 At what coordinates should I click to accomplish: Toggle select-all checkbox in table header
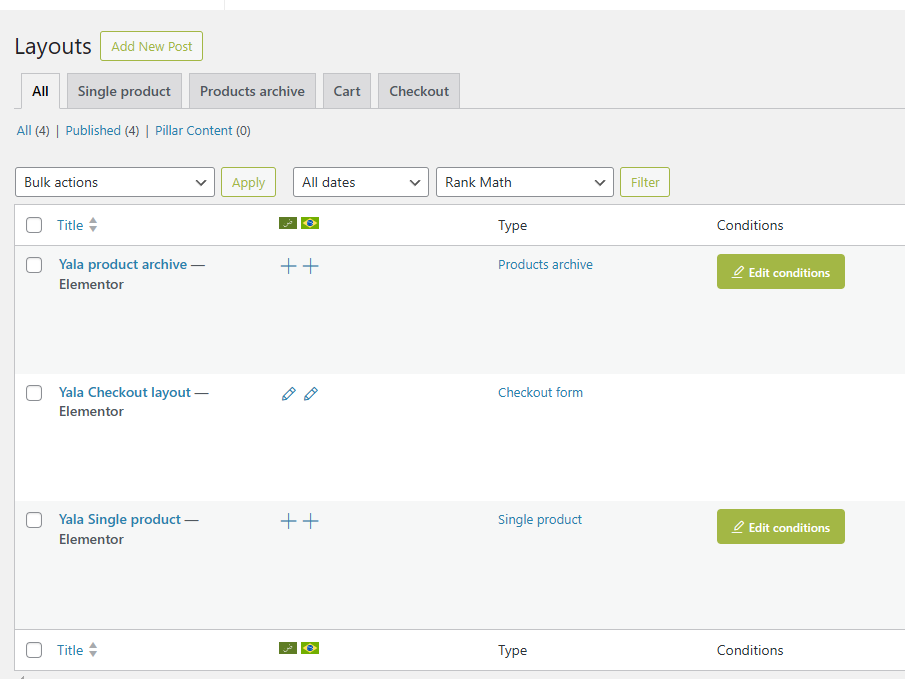(x=34, y=225)
